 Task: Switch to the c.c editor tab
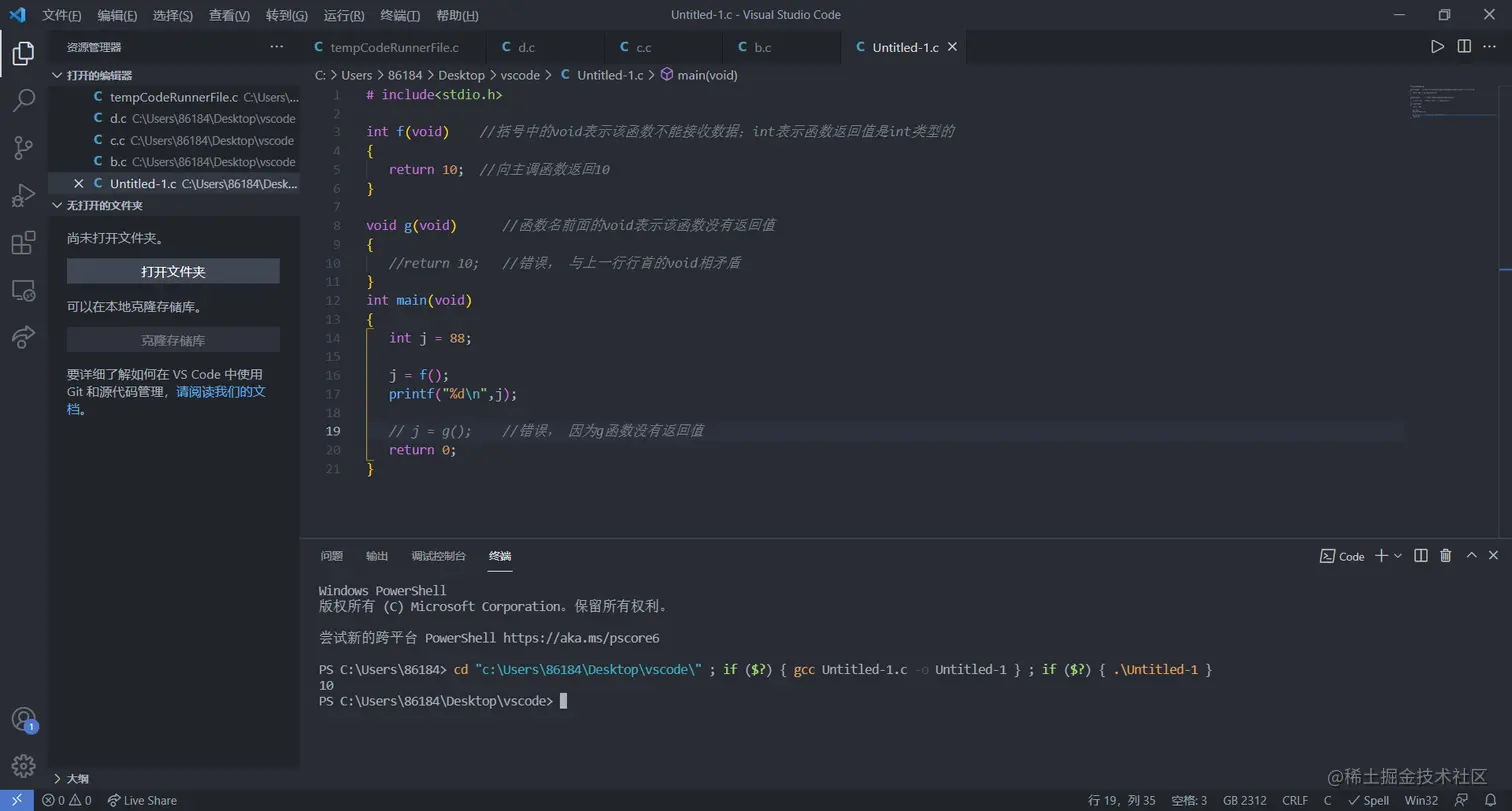point(664,47)
